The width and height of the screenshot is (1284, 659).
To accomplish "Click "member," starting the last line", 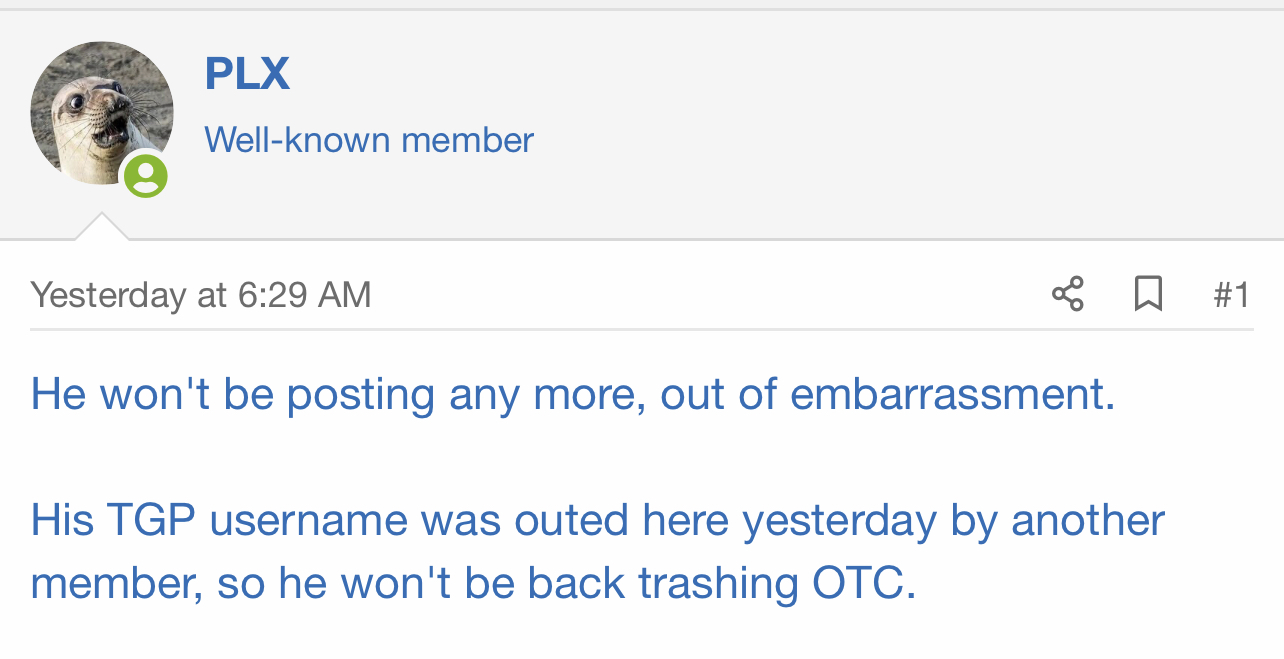I will tap(116, 584).
